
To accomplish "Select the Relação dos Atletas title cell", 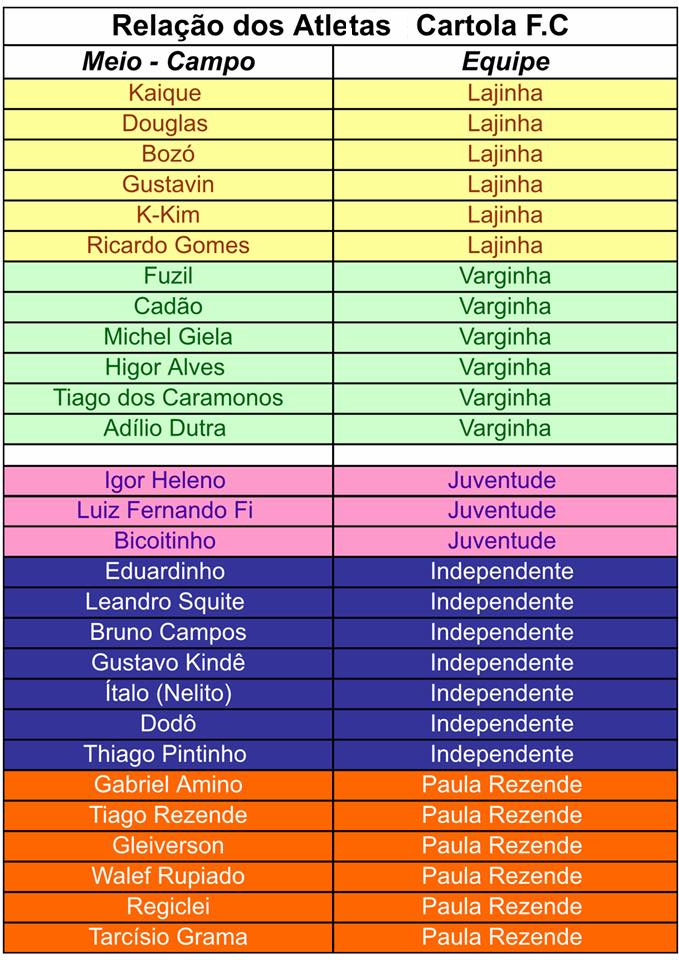I will point(340,26).
